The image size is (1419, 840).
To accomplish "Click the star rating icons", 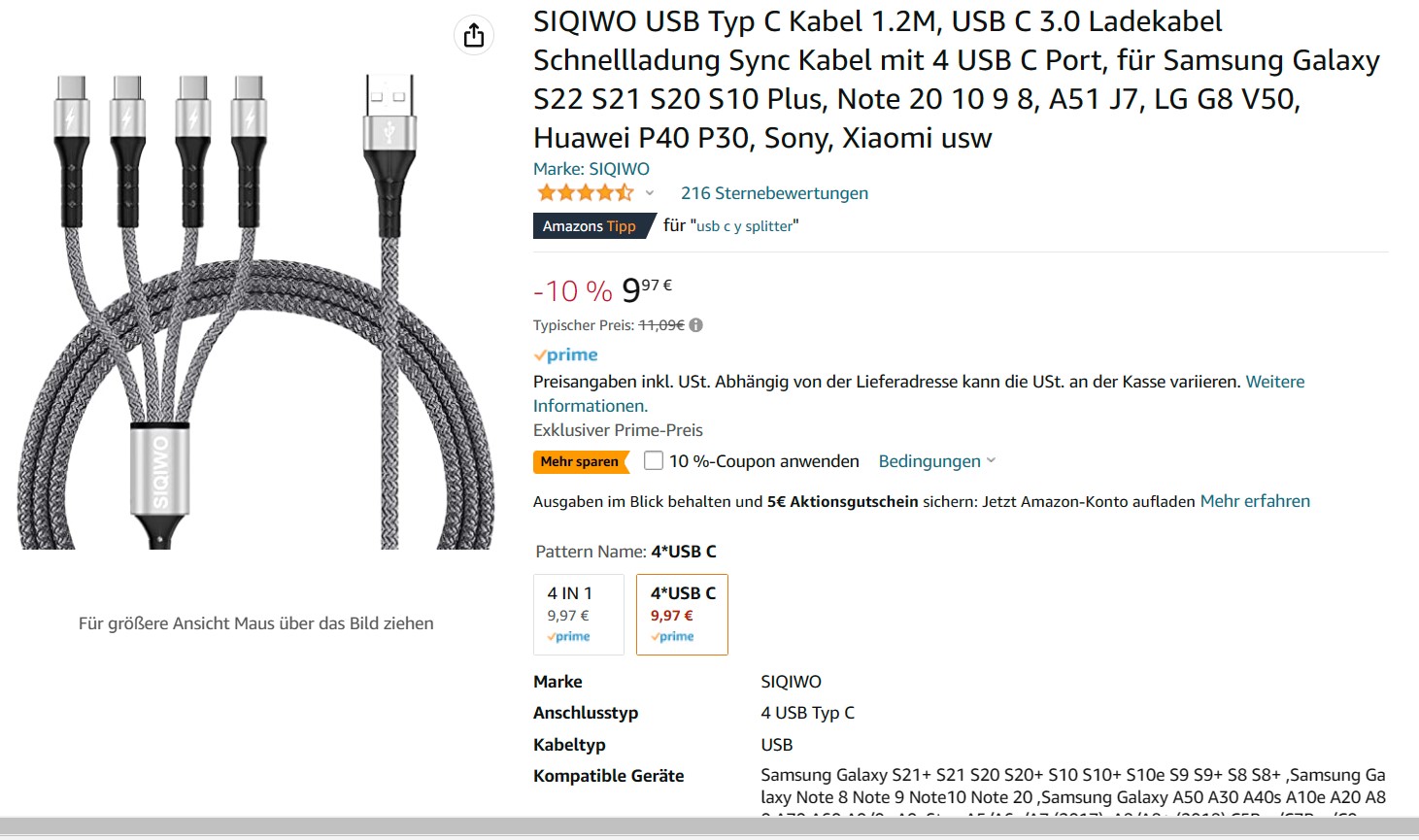I will tap(585, 193).
